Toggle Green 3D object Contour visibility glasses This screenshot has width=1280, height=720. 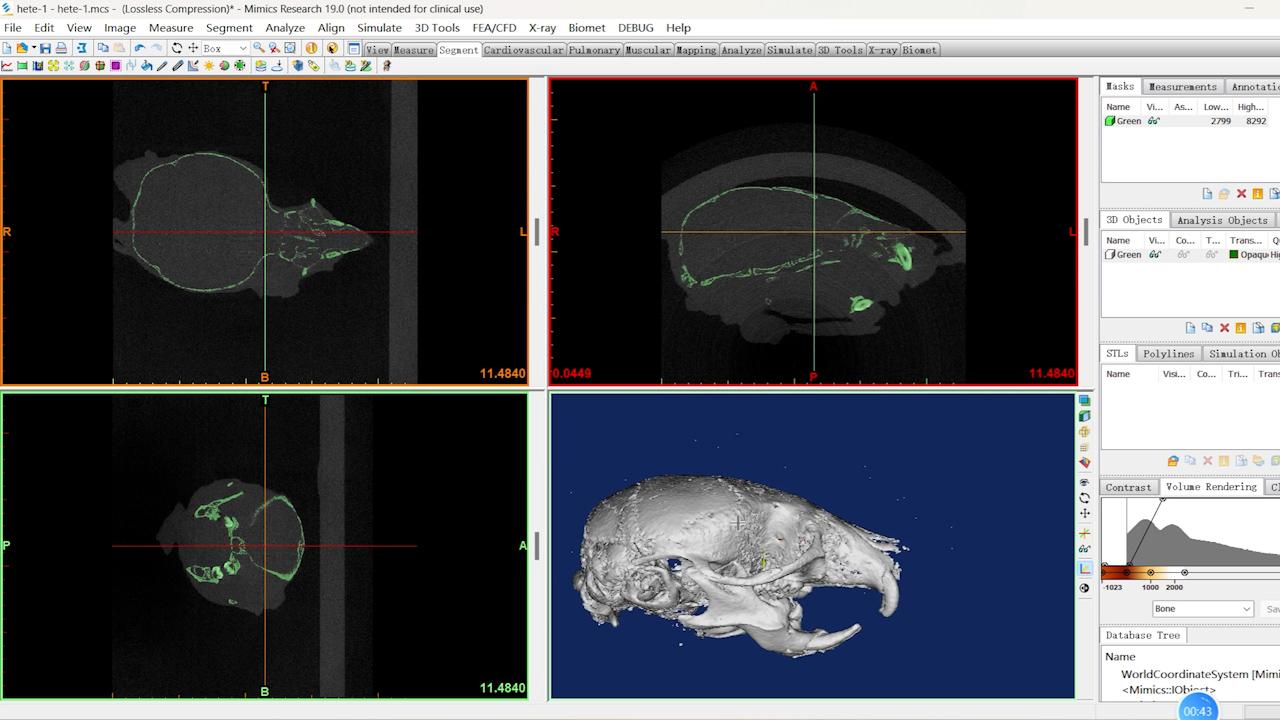point(1183,254)
